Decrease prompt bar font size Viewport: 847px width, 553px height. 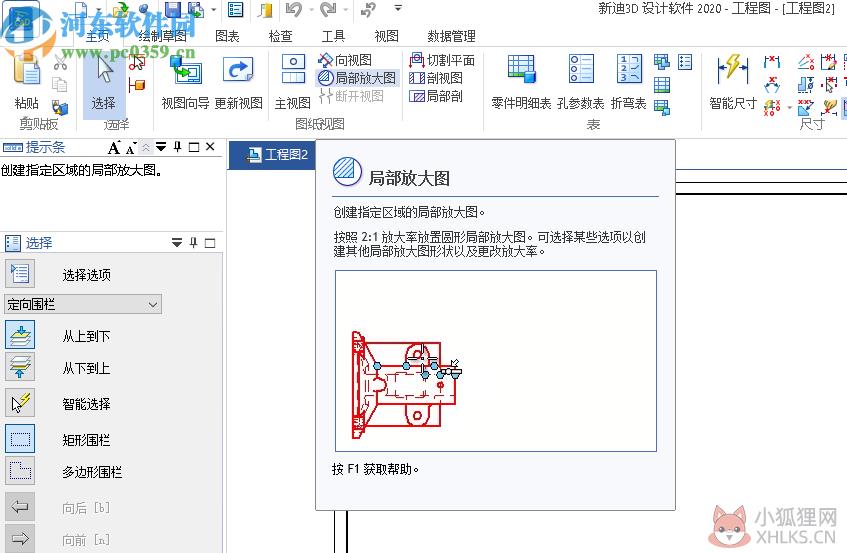130,148
